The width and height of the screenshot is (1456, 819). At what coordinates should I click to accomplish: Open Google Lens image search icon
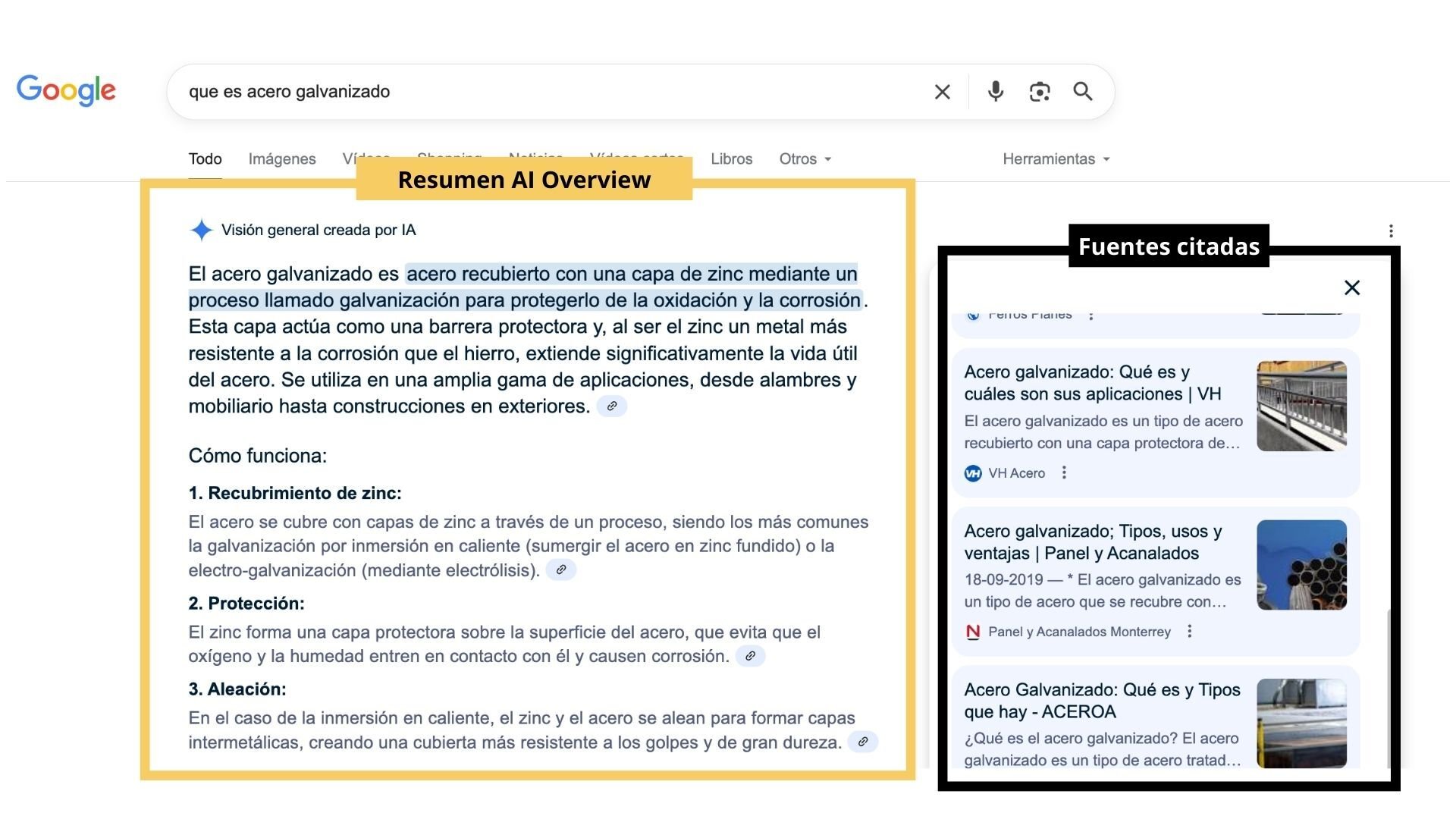(x=1040, y=92)
